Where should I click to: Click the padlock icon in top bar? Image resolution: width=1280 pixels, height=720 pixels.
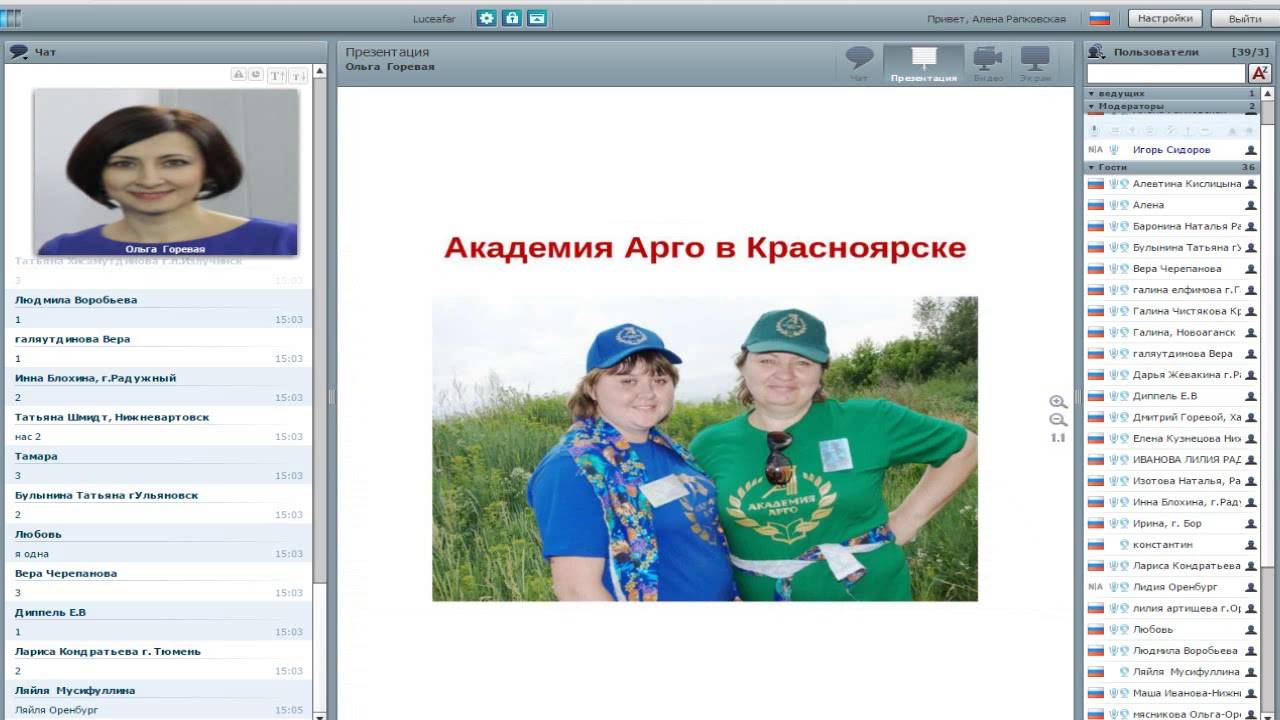pyautogui.click(x=511, y=18)
